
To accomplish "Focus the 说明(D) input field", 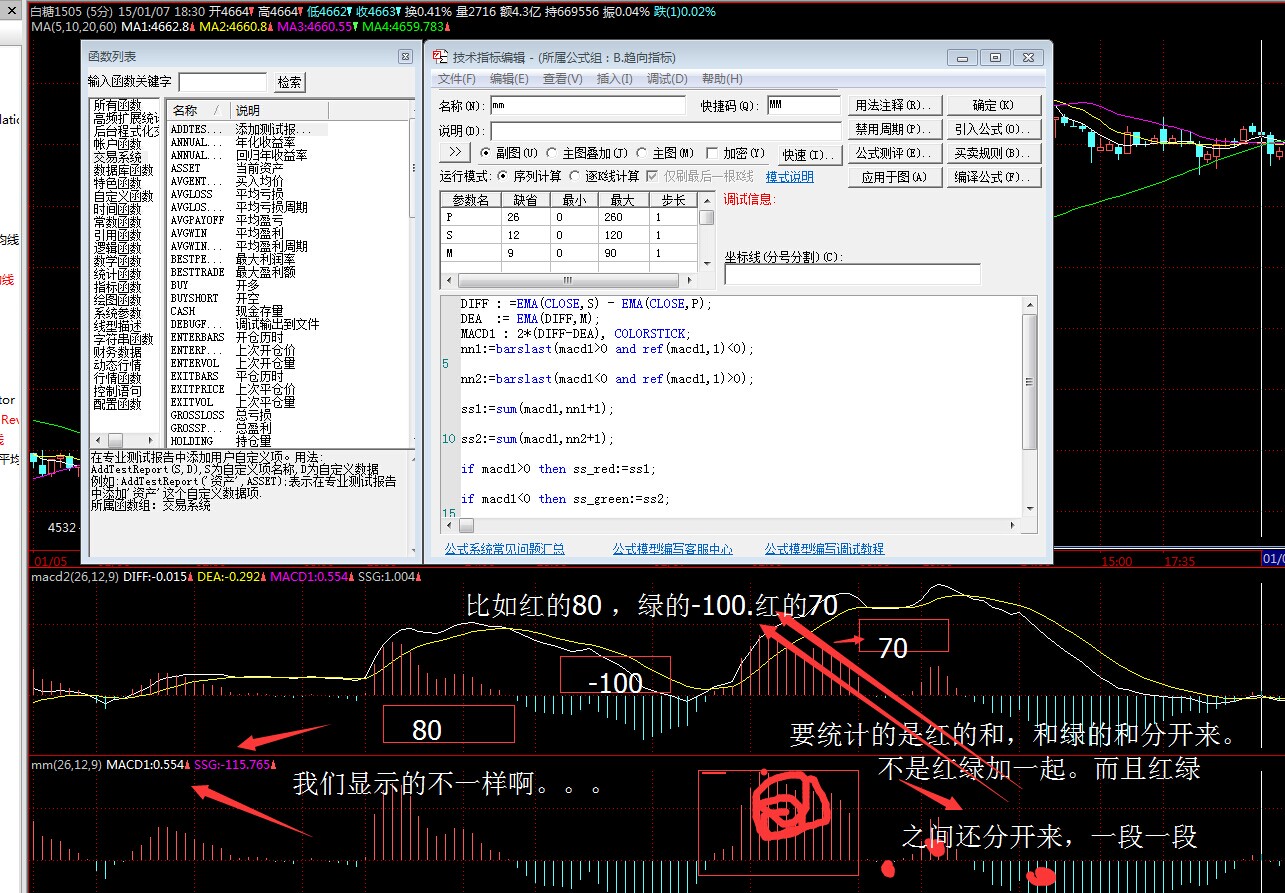I will tap(665, 130).
